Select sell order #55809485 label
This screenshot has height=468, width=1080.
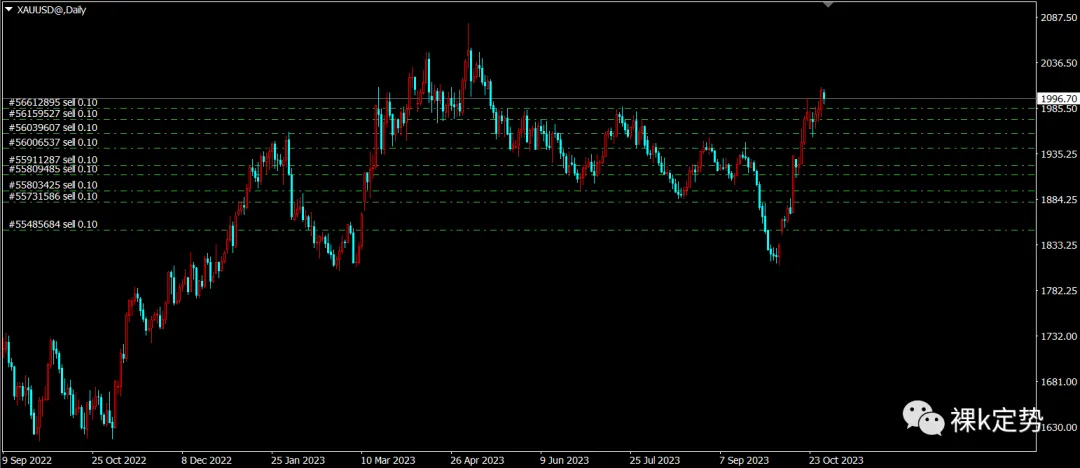click(53, 169)
